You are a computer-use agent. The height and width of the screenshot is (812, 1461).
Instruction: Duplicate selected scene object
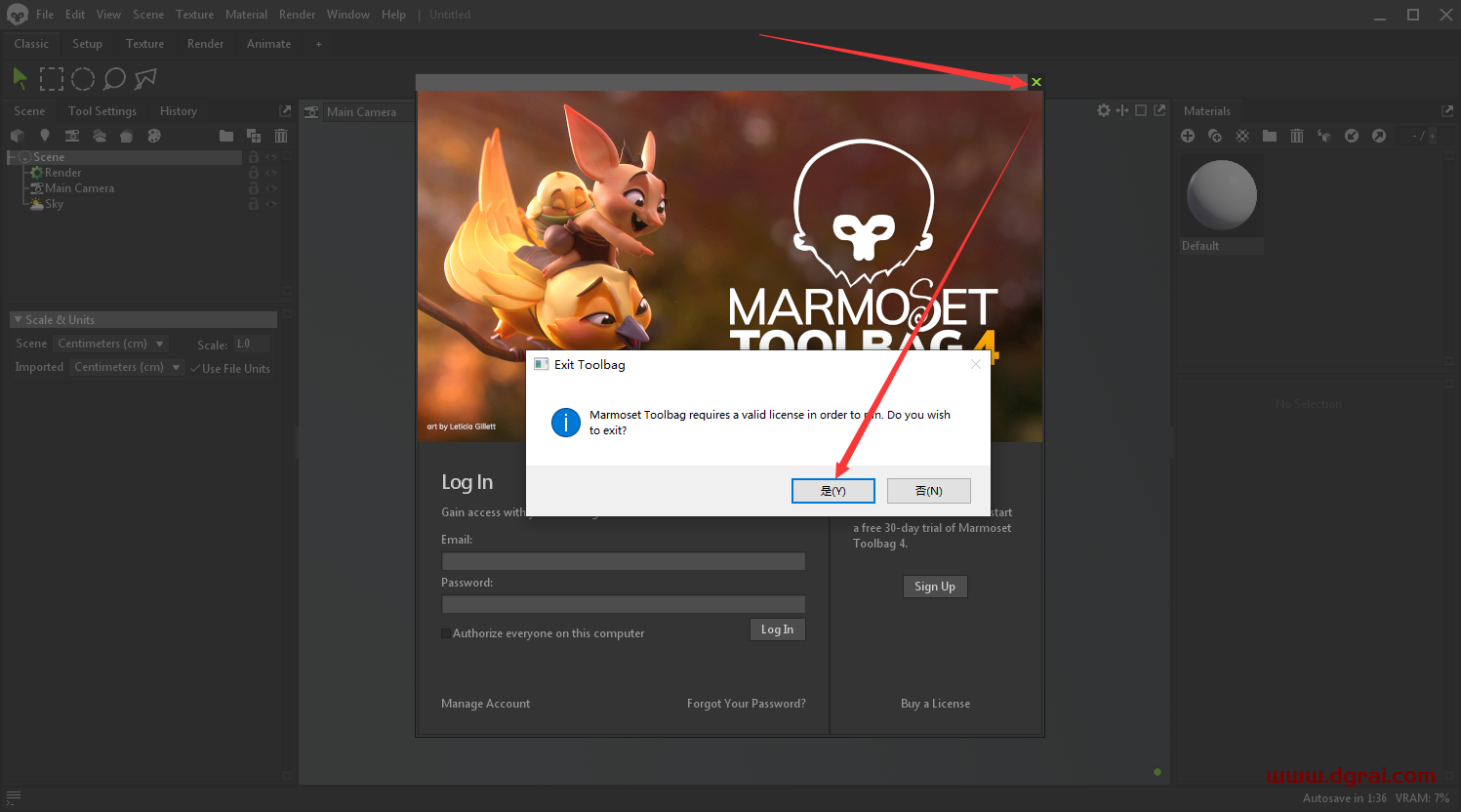pyautogui.click(x=254, y=136)
